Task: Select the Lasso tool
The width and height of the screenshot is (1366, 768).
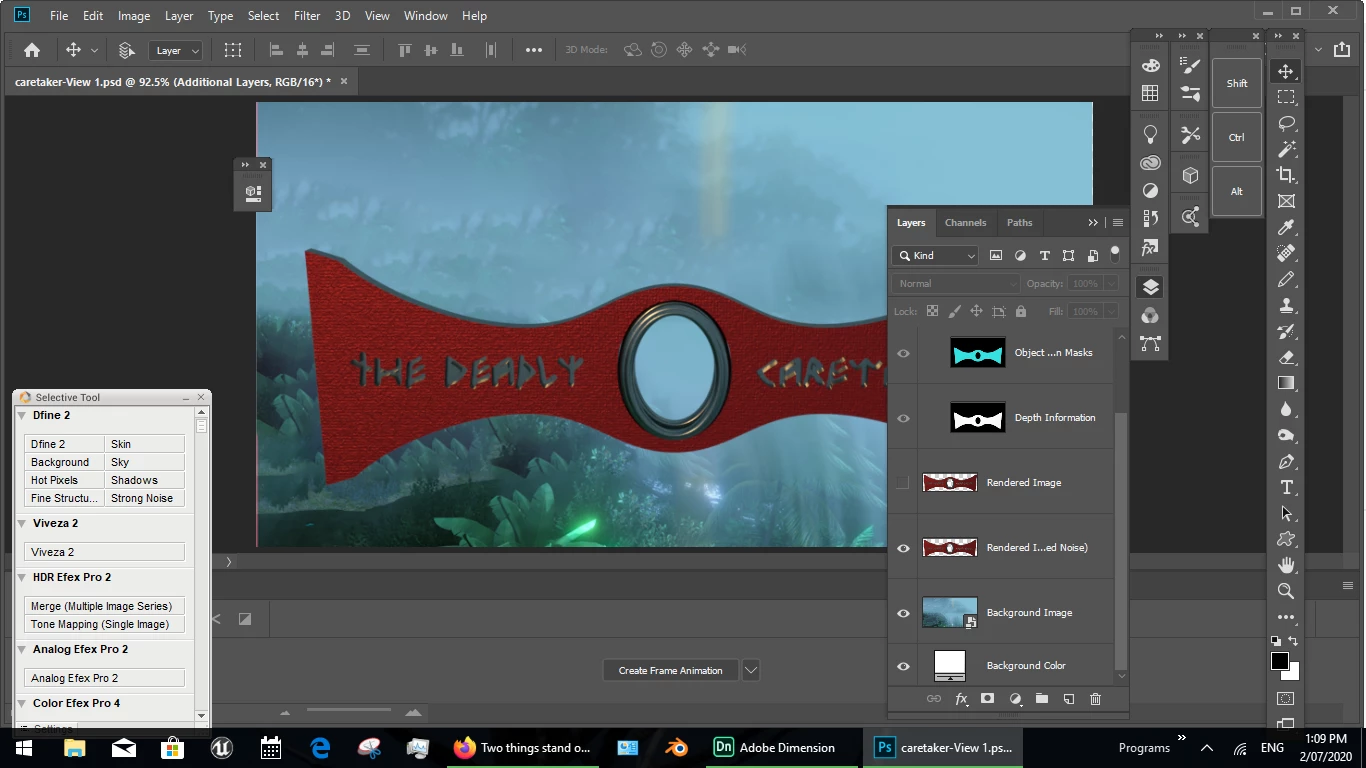Action: click(x=1286, y=123)
